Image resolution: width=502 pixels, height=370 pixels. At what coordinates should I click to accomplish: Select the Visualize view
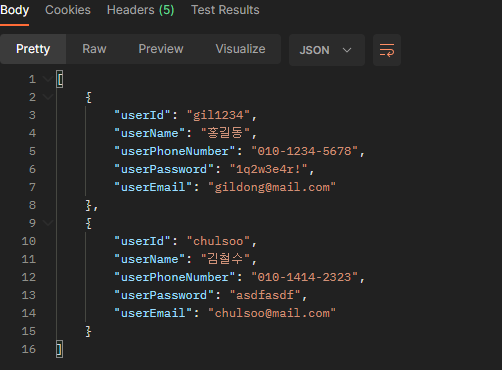point(240,49)
